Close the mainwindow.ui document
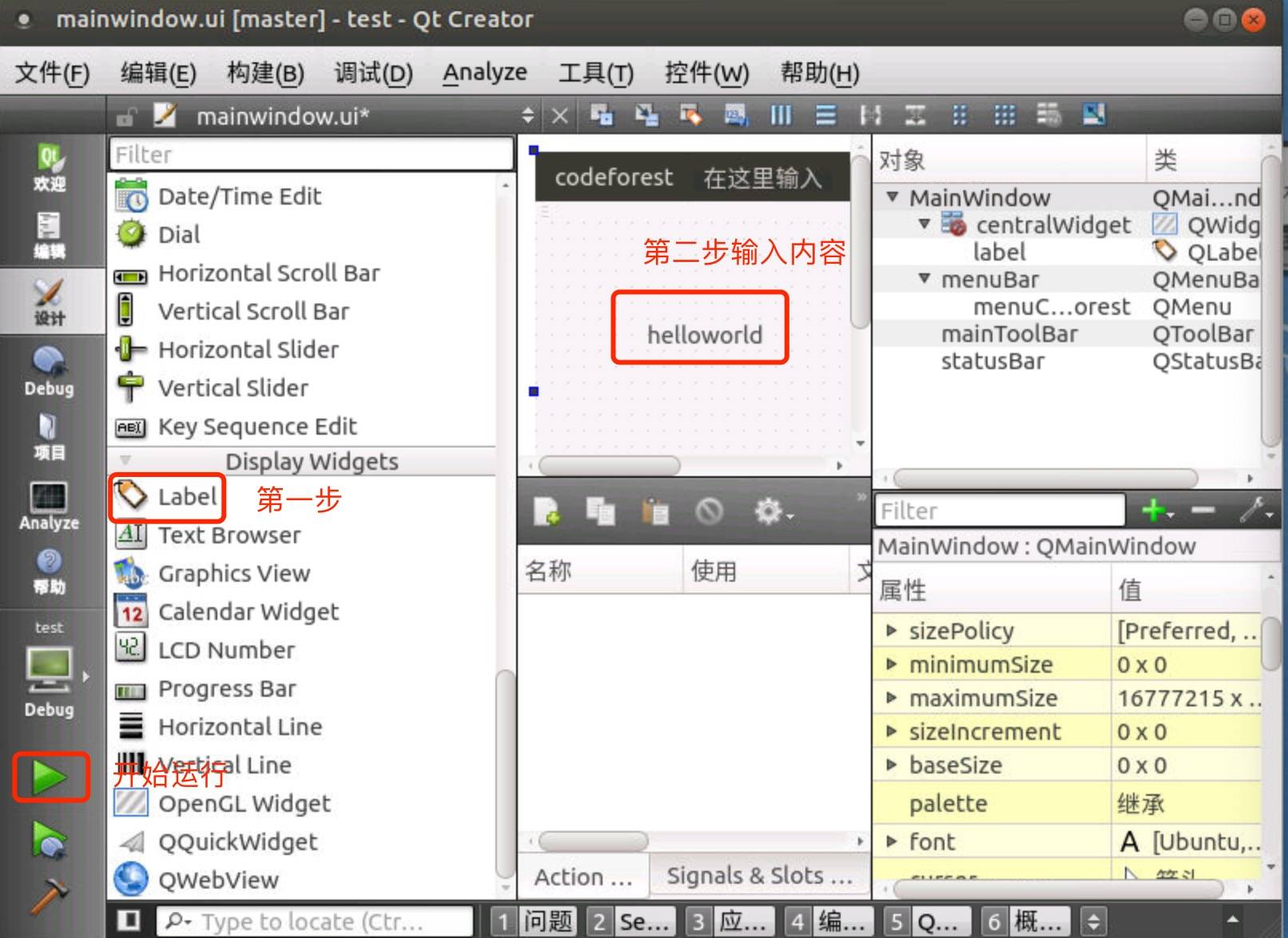1288x938 pixels. pos(560,116)
